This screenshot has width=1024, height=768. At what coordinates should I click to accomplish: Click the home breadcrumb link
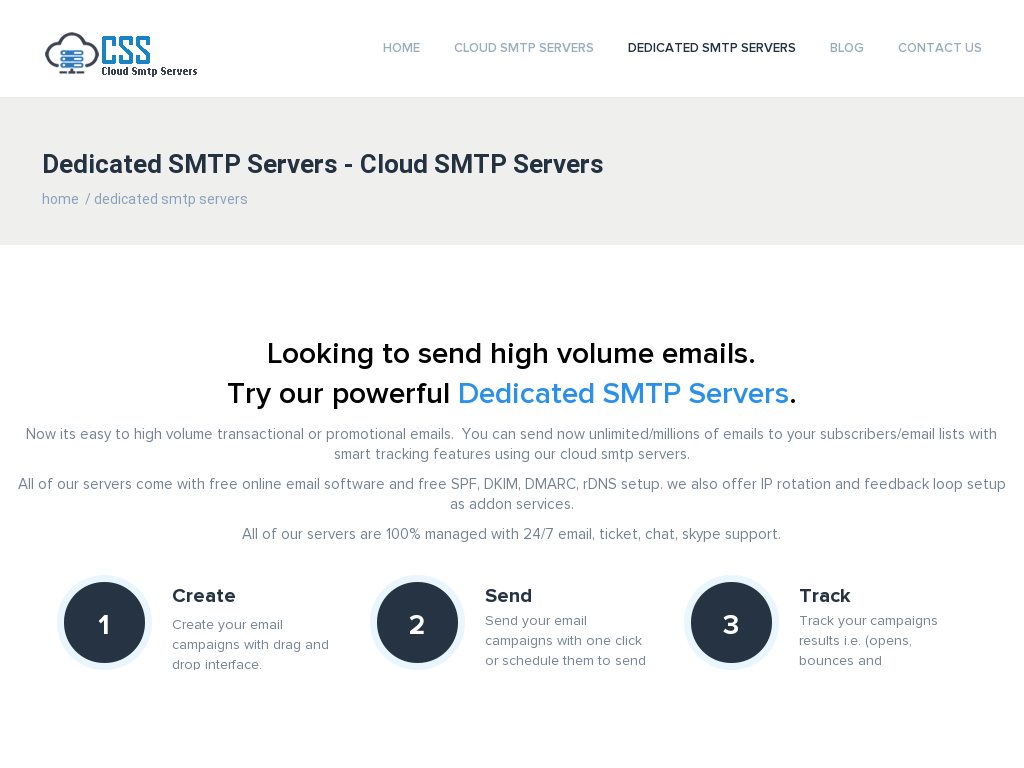pos(60,199)
